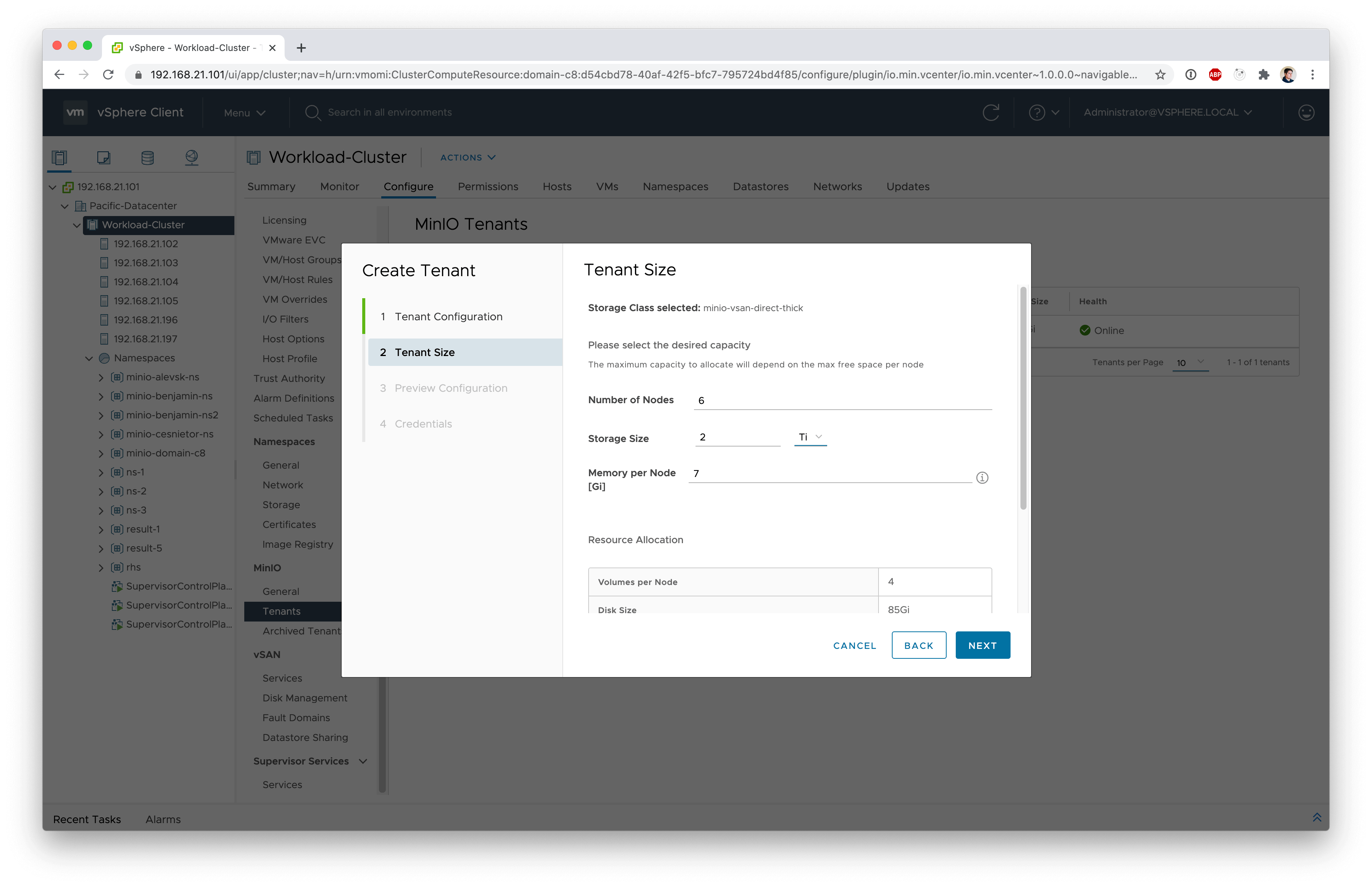
Task: Open the Hosts and Clusters inventory view
Action: 59,157
